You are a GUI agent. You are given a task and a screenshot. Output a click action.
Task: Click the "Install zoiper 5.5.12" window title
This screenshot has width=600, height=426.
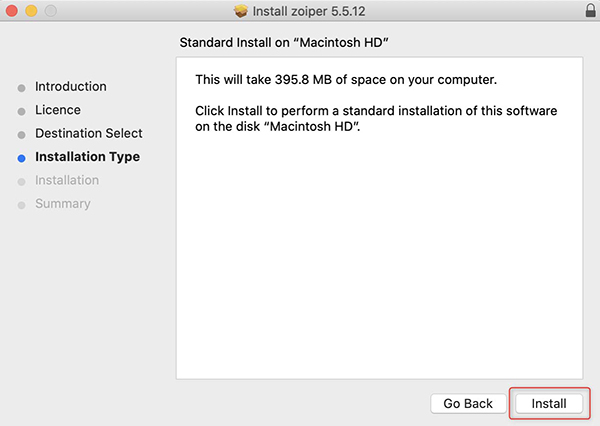click(310, 12)
